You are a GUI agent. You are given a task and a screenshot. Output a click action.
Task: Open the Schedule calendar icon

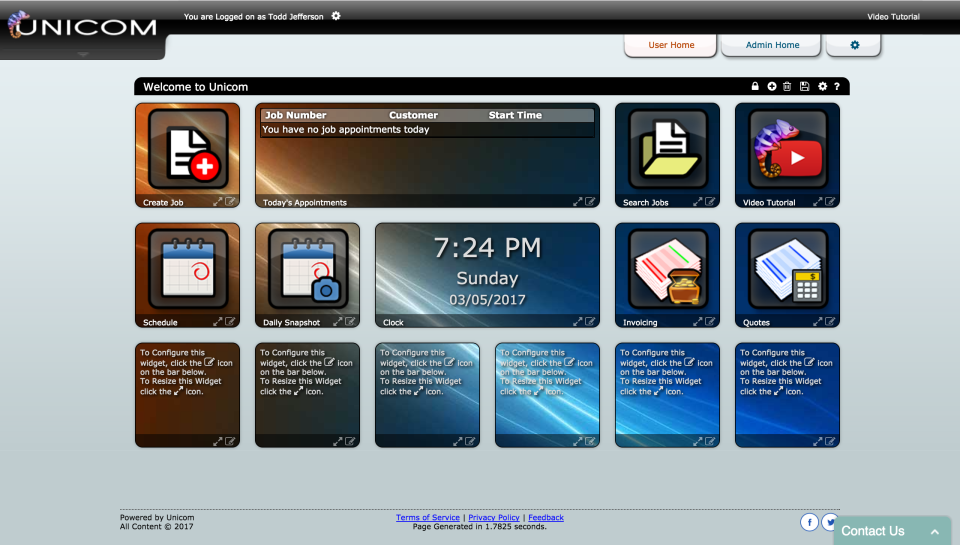pos(188,269)
